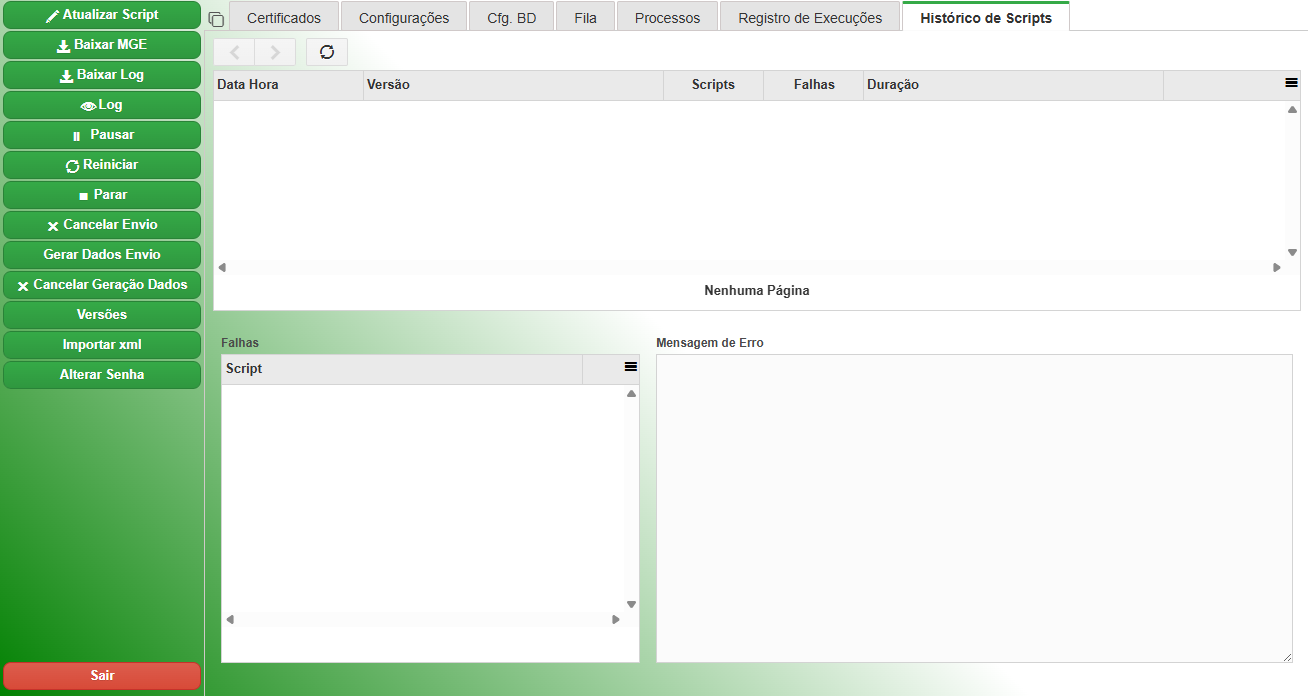
Task: Sort by Duração column header
Action: 1014,85
